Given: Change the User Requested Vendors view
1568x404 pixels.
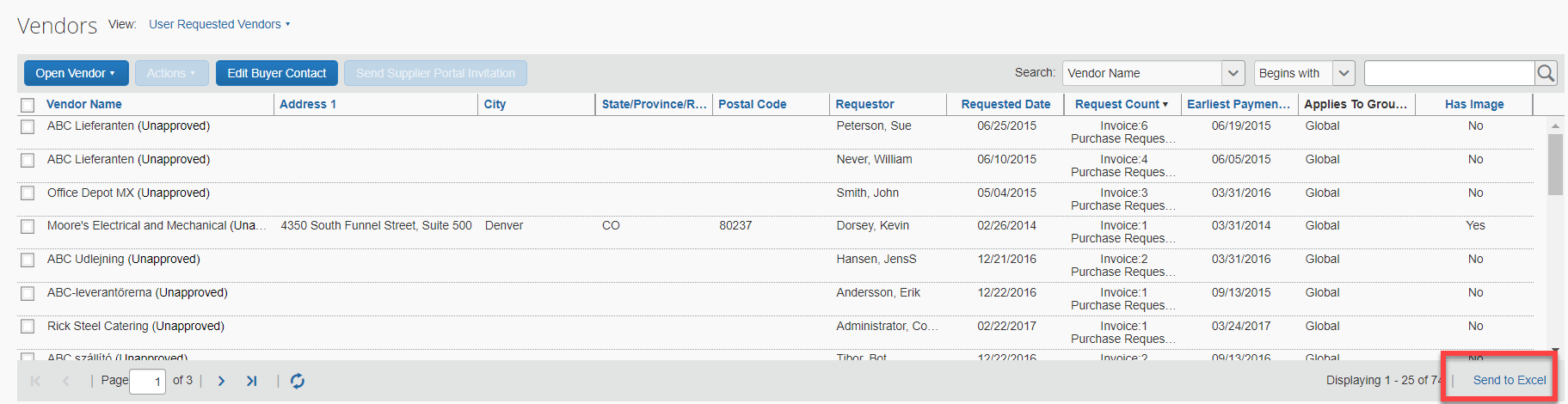Looking at the screenshot, I should (219, 24).
